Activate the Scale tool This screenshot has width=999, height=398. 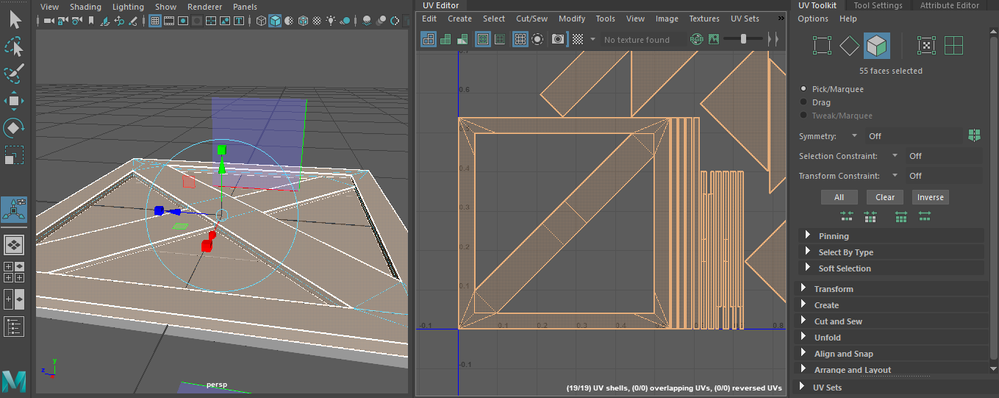[14, 155]
